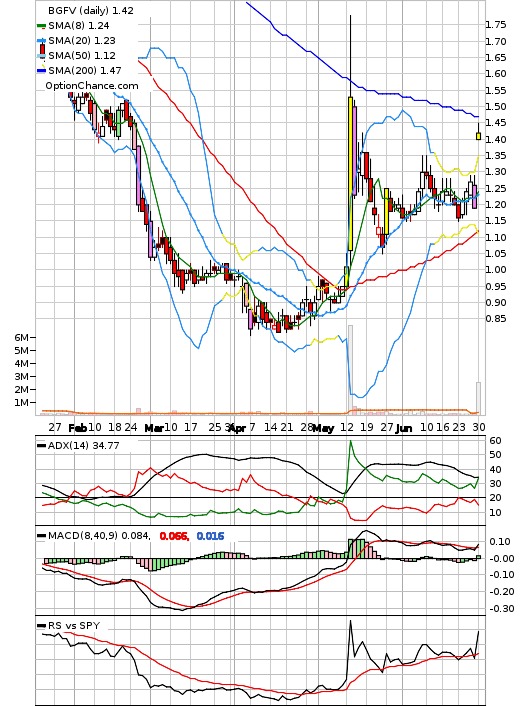Click the Feb month label on date axis
Screen dimensions: 526x706
(x=77, y=428)
